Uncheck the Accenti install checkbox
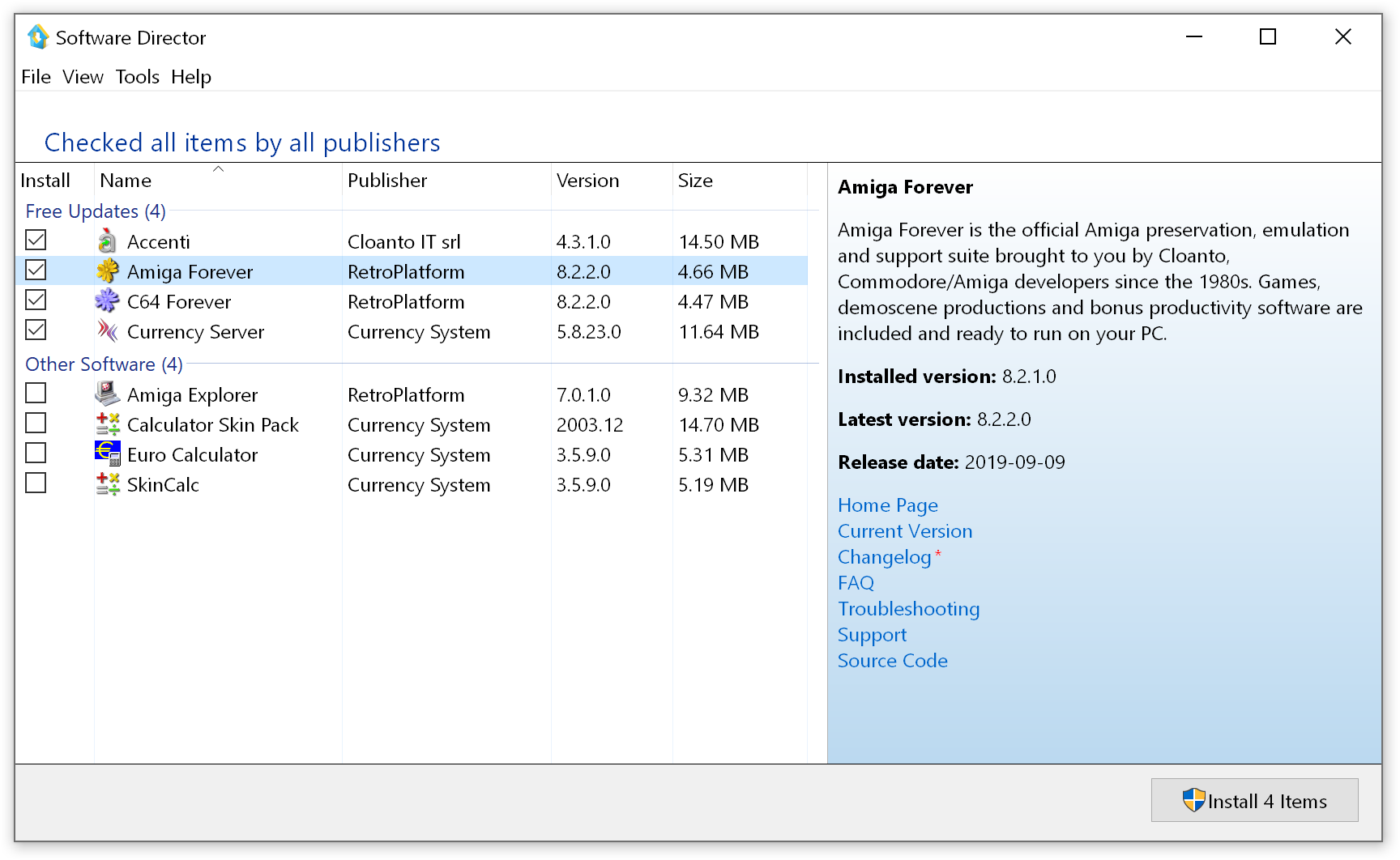1400x860 pixels. (36, 240)
